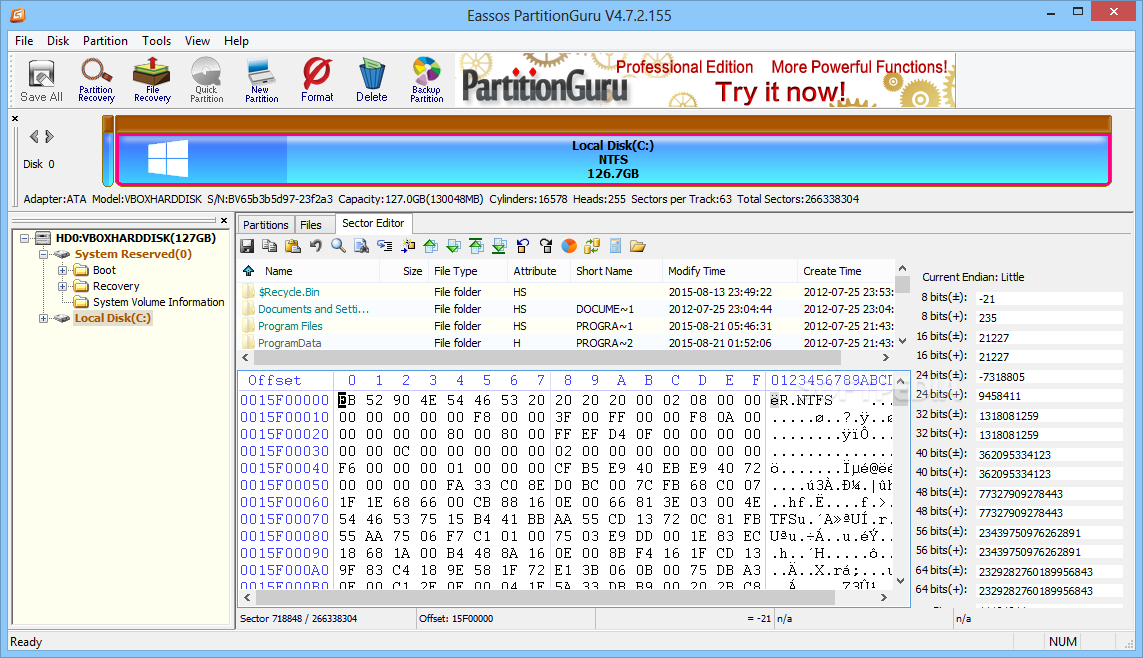Start Quick Partition
Screen dimensions: 1143x658
click(x=206, y=81)
